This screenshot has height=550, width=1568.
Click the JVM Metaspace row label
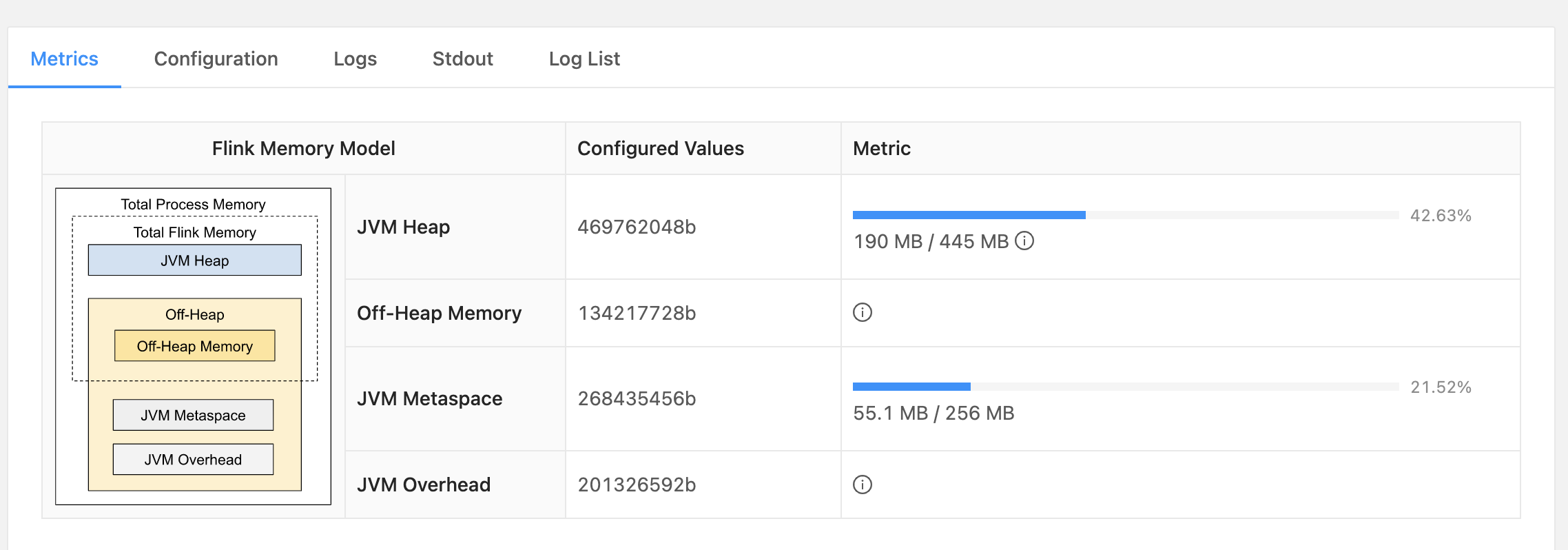pyautogui.click(x=430, y=398)
